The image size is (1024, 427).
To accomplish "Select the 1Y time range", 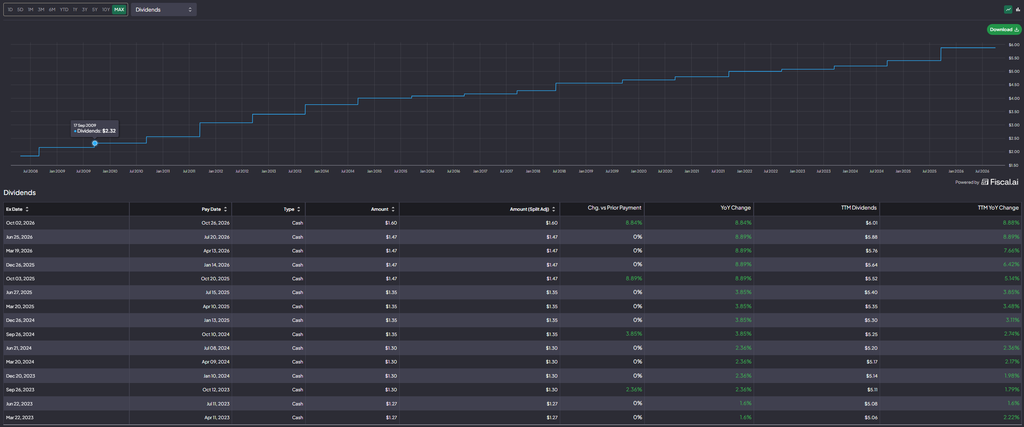I will [75, 10].
